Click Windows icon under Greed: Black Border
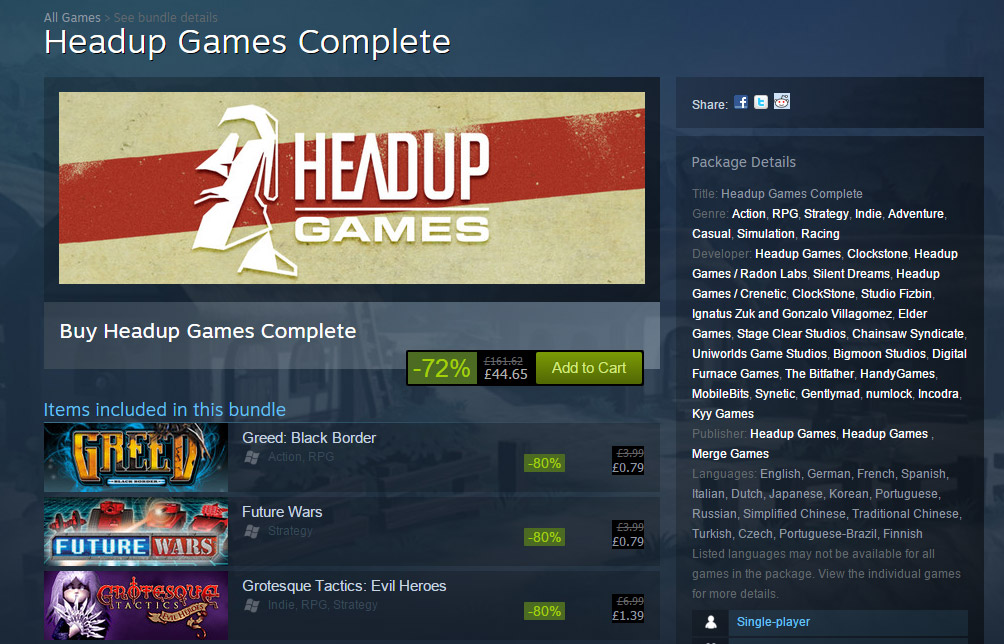Image resolution: width=1004 pixels, height=644 pixels. point(252,457)
